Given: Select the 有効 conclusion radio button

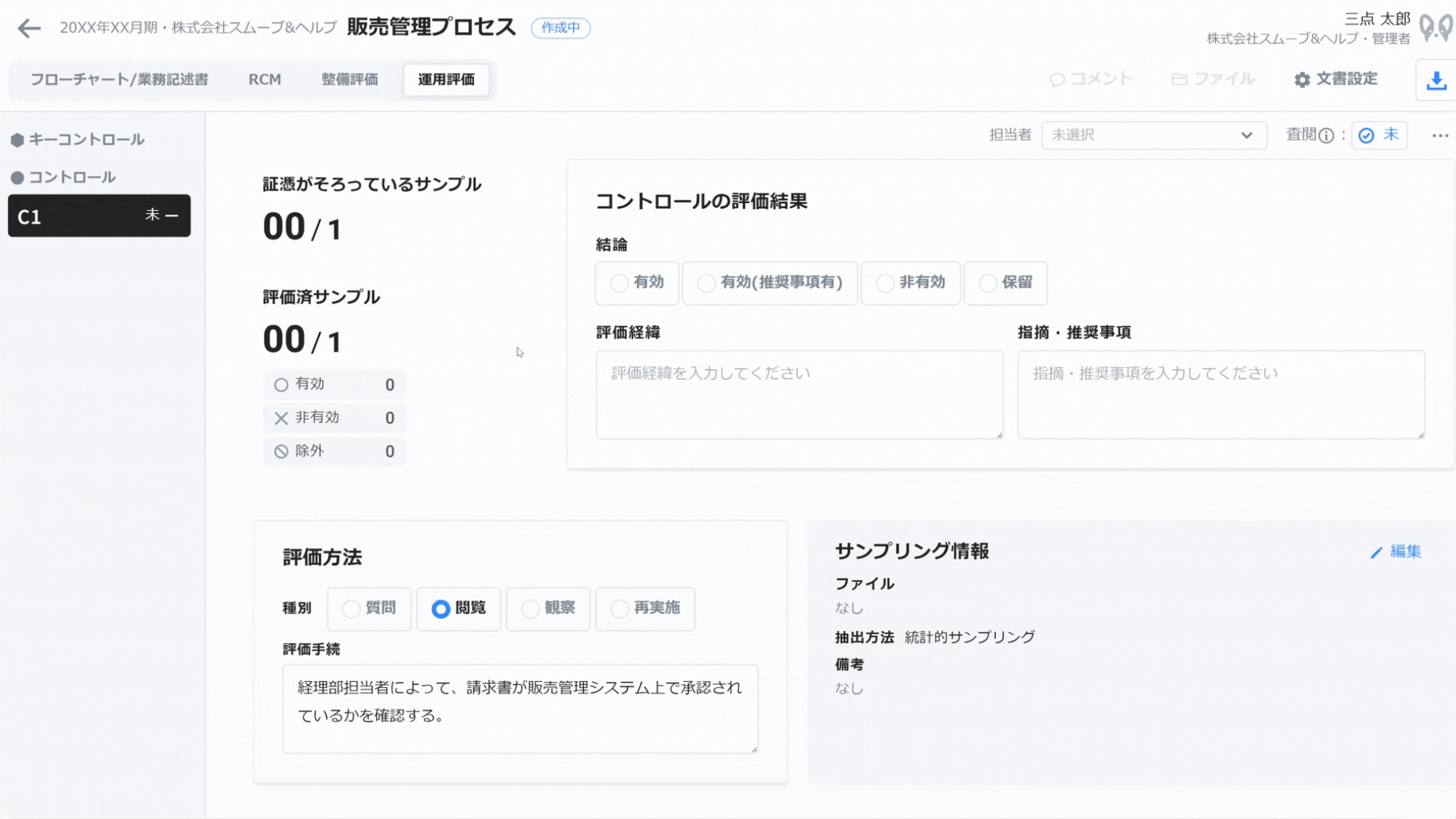Looking at the screenshot, I should click(620, 283).
